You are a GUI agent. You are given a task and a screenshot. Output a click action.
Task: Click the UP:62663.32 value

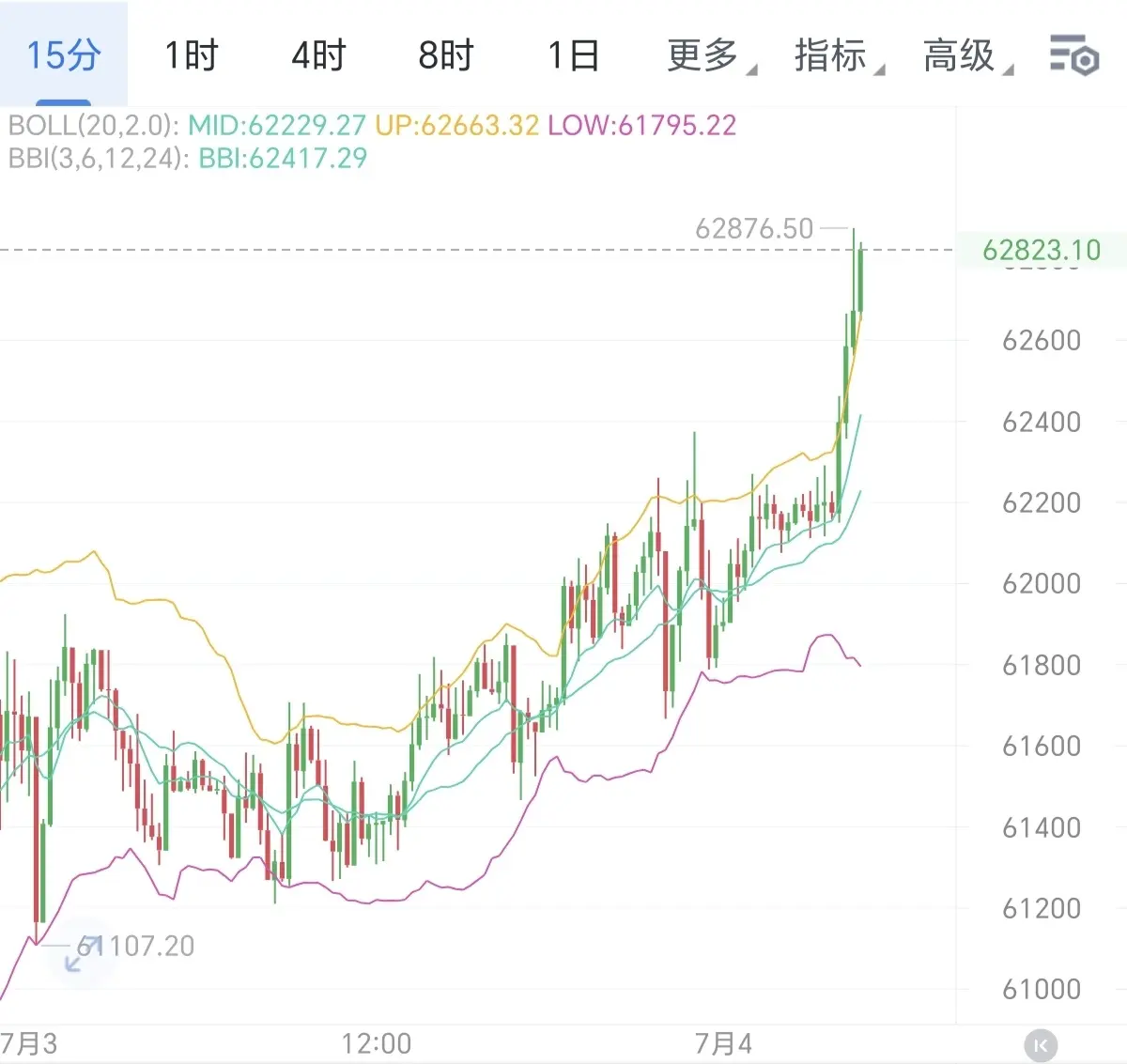pos(457,125)
